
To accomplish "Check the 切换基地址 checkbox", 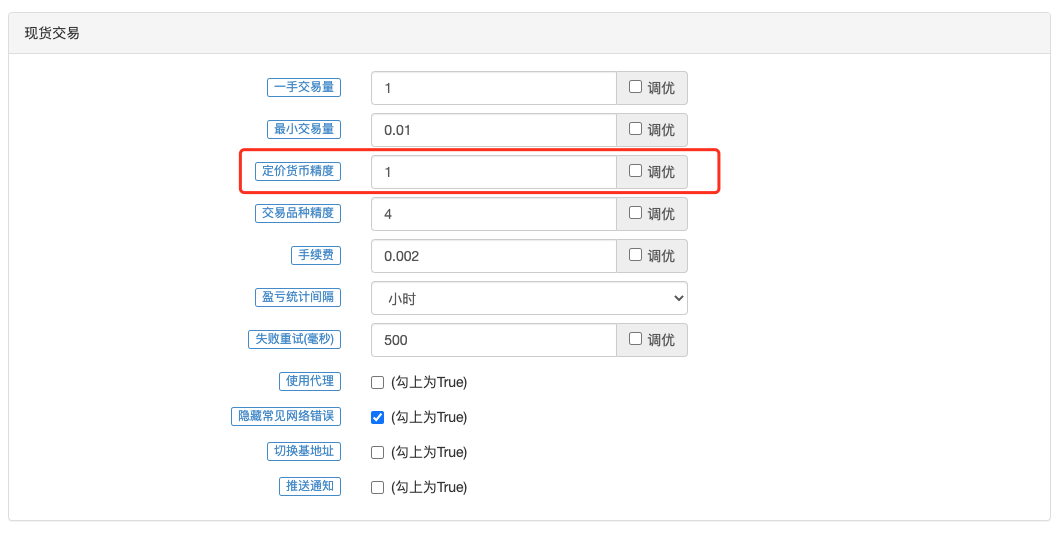I will (377, 452).
